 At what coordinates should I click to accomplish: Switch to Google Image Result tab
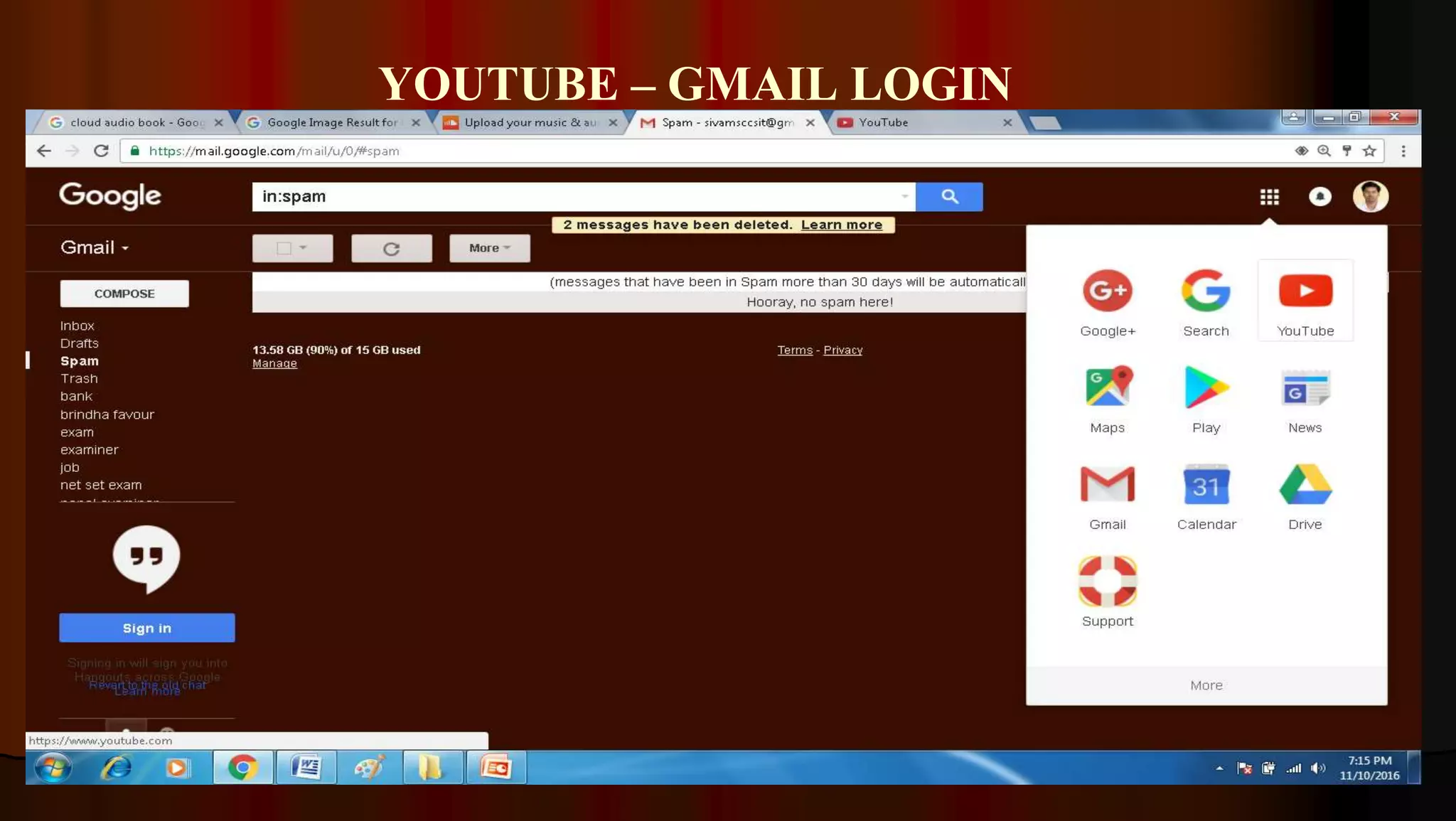tap(331, 122)
